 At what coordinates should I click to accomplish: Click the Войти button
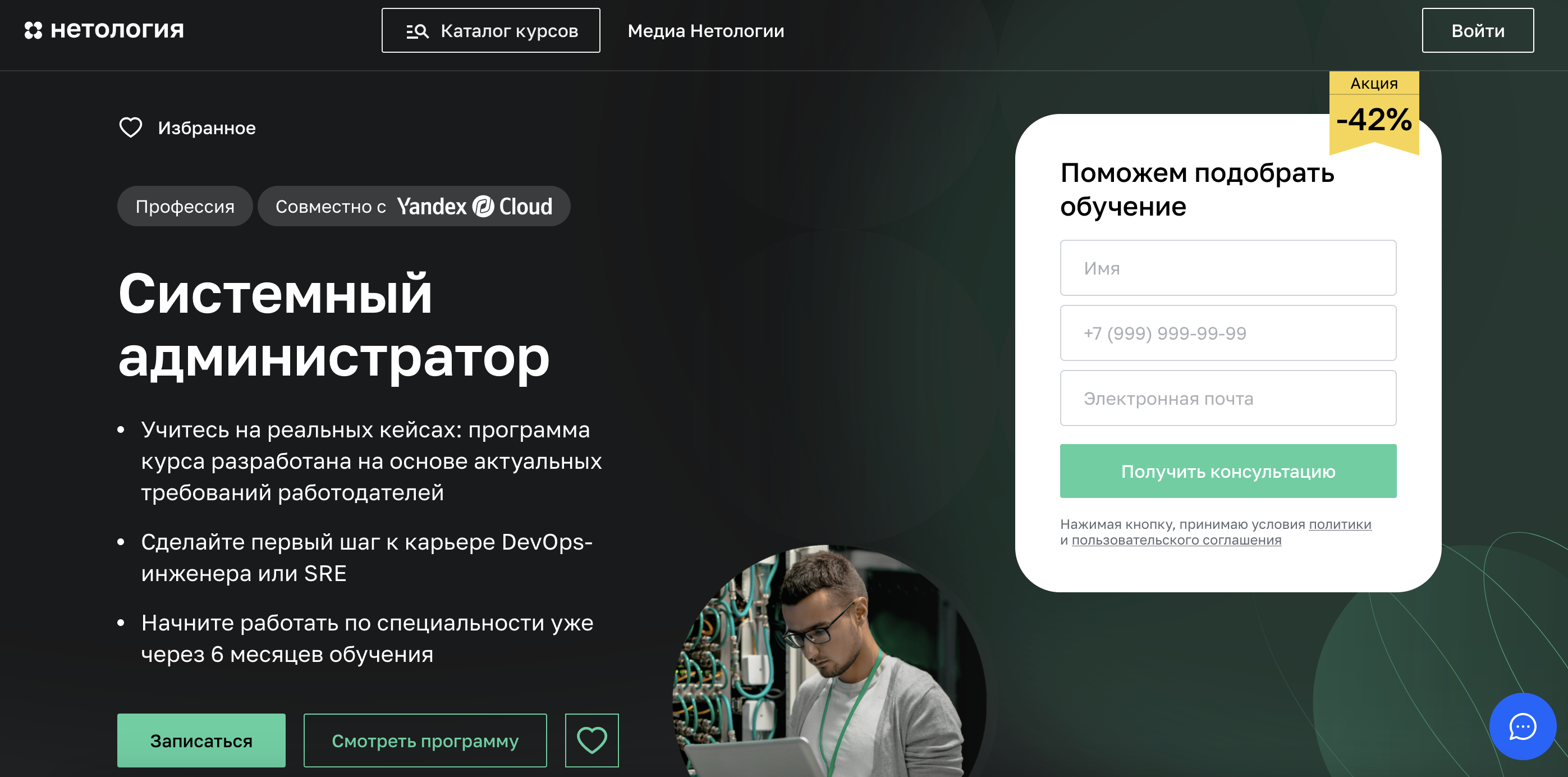(1477, 30)
